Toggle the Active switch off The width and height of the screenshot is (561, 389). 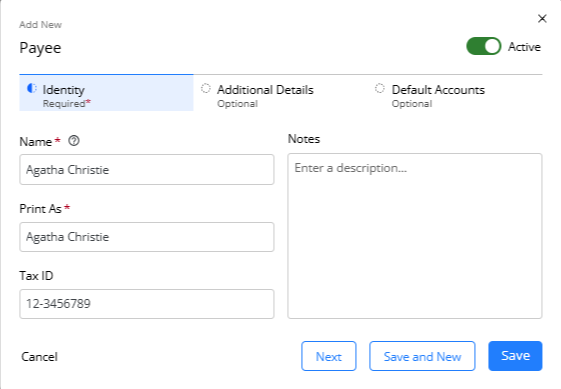pos(483,47)
